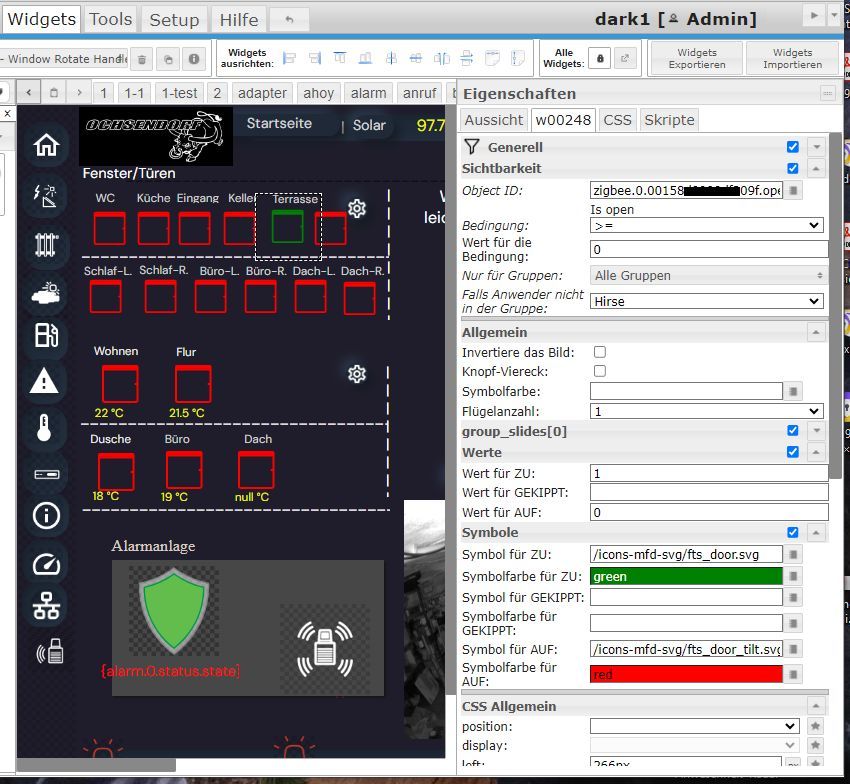Switch to the CSS properties tab
850x784 pixels.
coord(617,120)
